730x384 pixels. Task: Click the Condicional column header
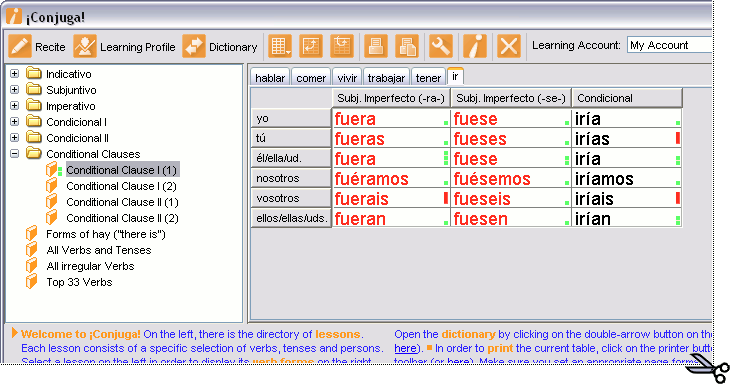627,98
